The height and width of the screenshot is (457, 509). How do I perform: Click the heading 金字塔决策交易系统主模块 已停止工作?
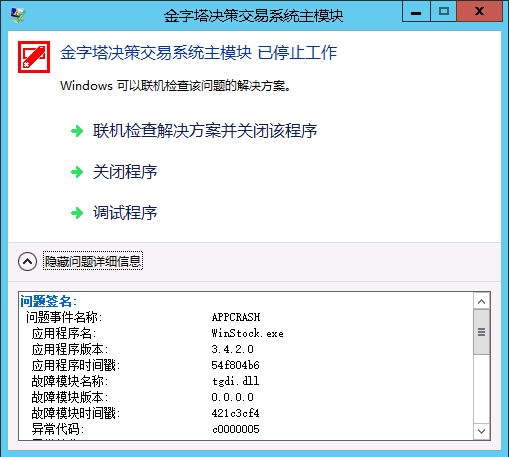[x=199, y=53]
